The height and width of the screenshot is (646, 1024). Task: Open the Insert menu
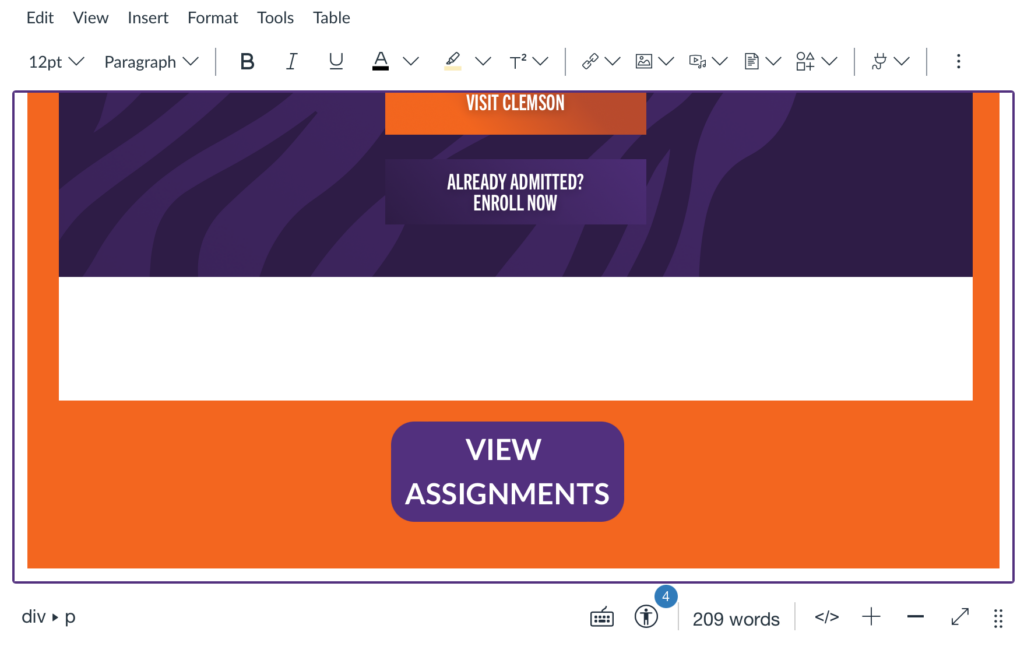(x=148, y=18)
